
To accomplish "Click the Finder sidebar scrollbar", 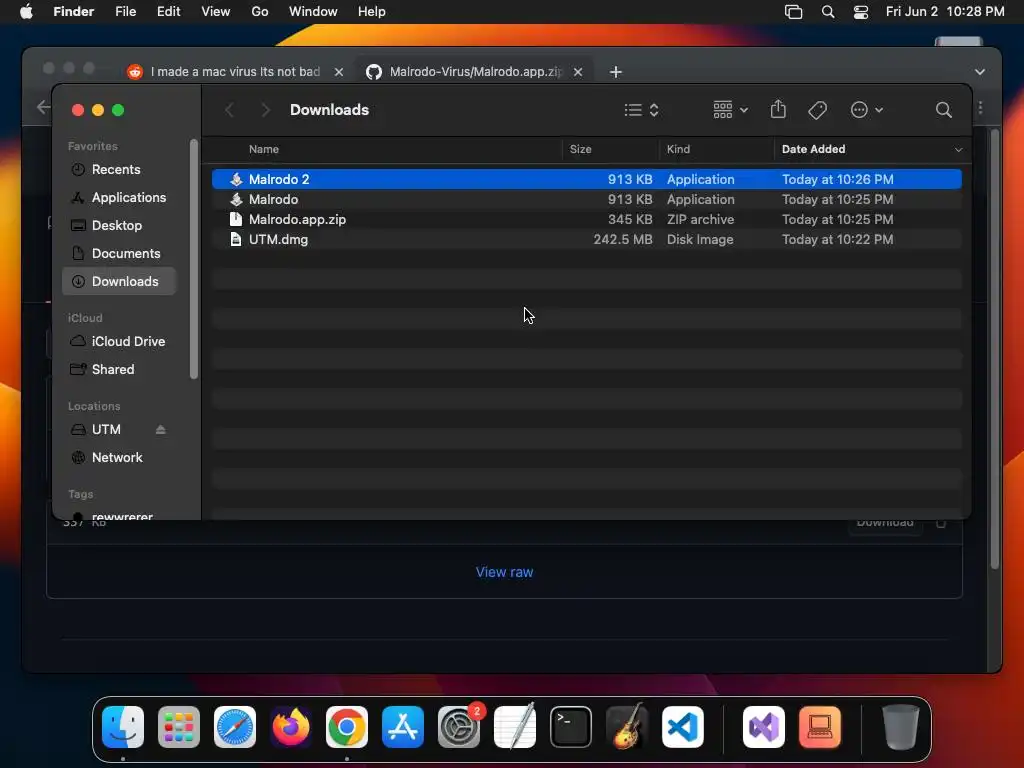I will (x=193, y=258).
